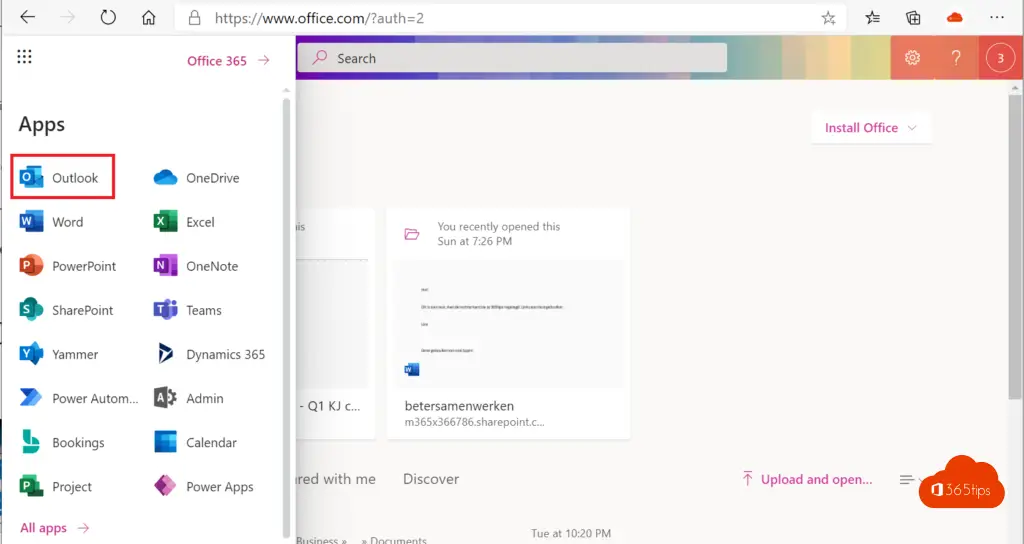This screenshot has width=1024, height=544.
Task: Click the main page vertical scrollbar
Action: [1015, 246]
